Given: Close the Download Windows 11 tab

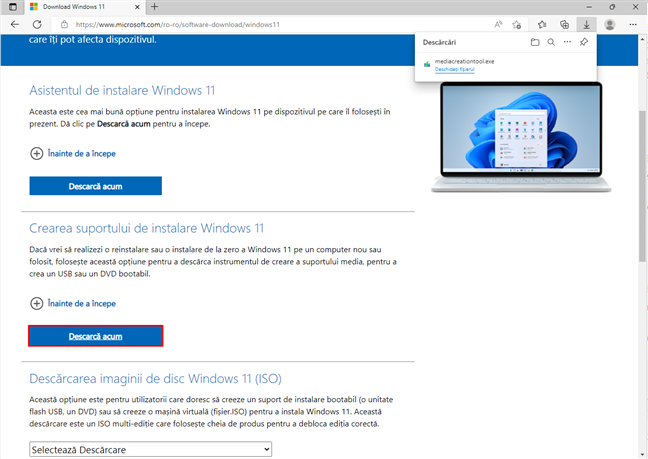Looking at the screenshot, I should coord(137,7).
